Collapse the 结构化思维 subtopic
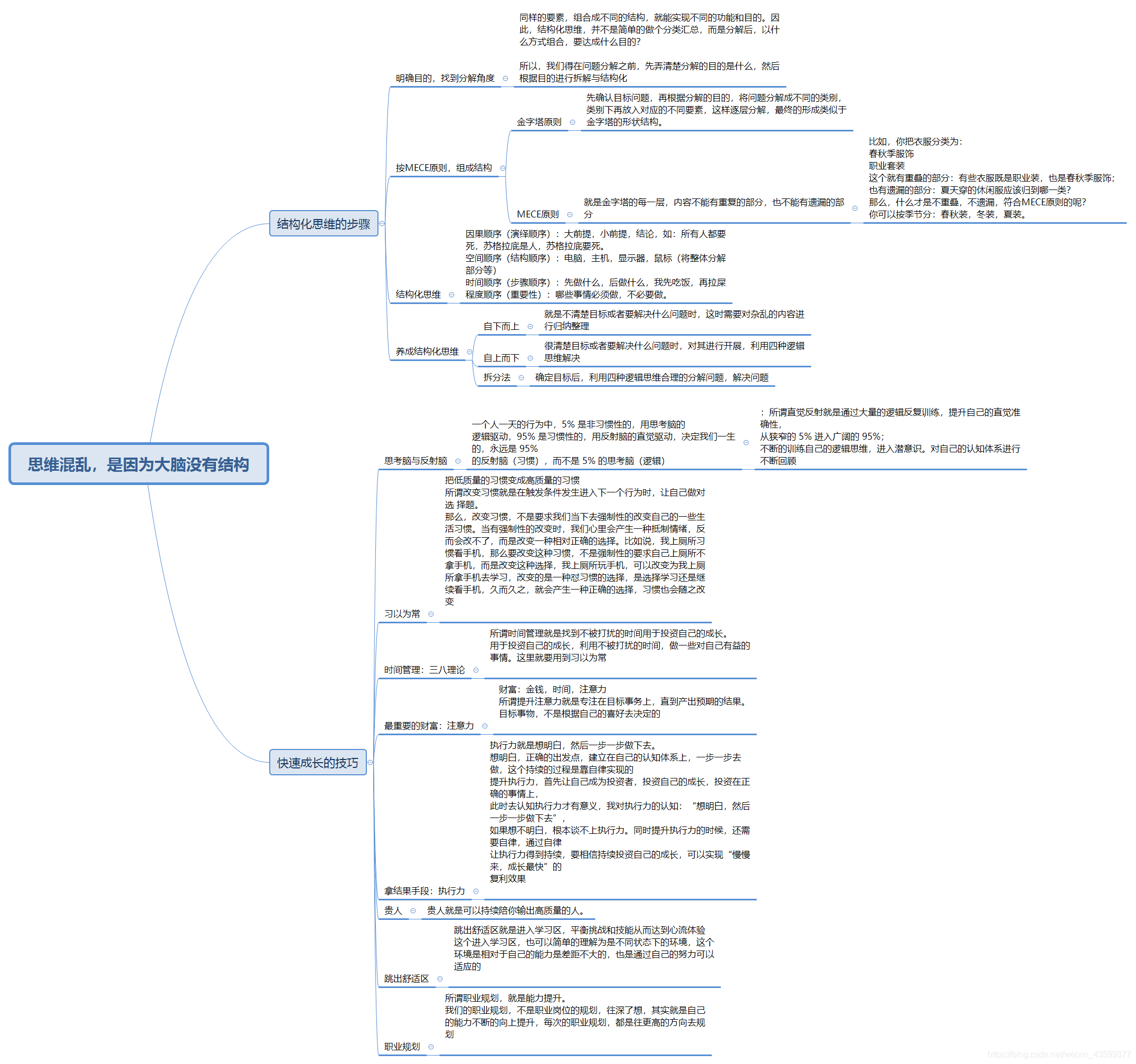The height and width of the screenshot is (1064, 1136). tap(451, 295)
